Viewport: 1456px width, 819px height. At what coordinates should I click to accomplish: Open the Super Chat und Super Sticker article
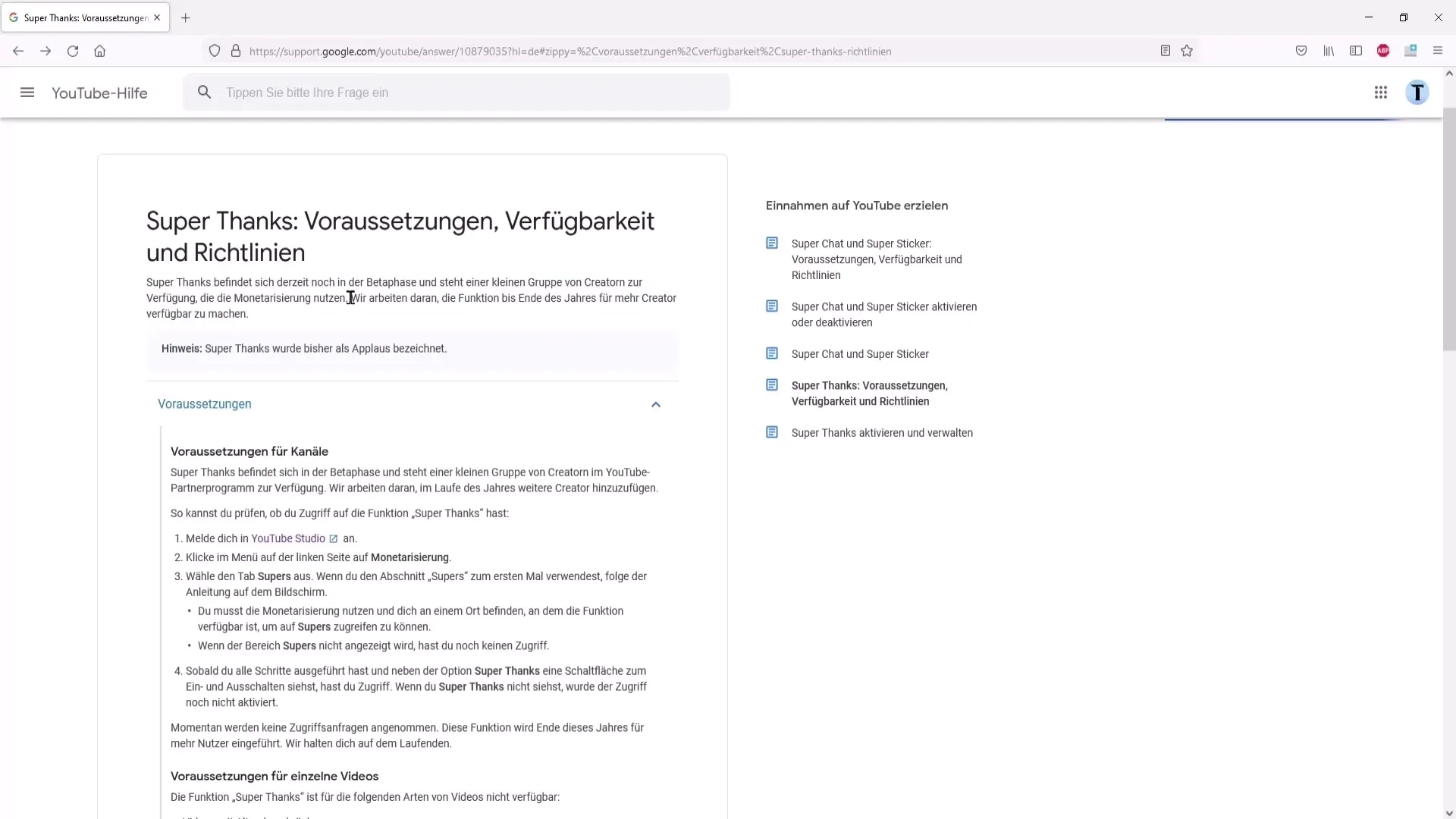[x=860, y=354]
